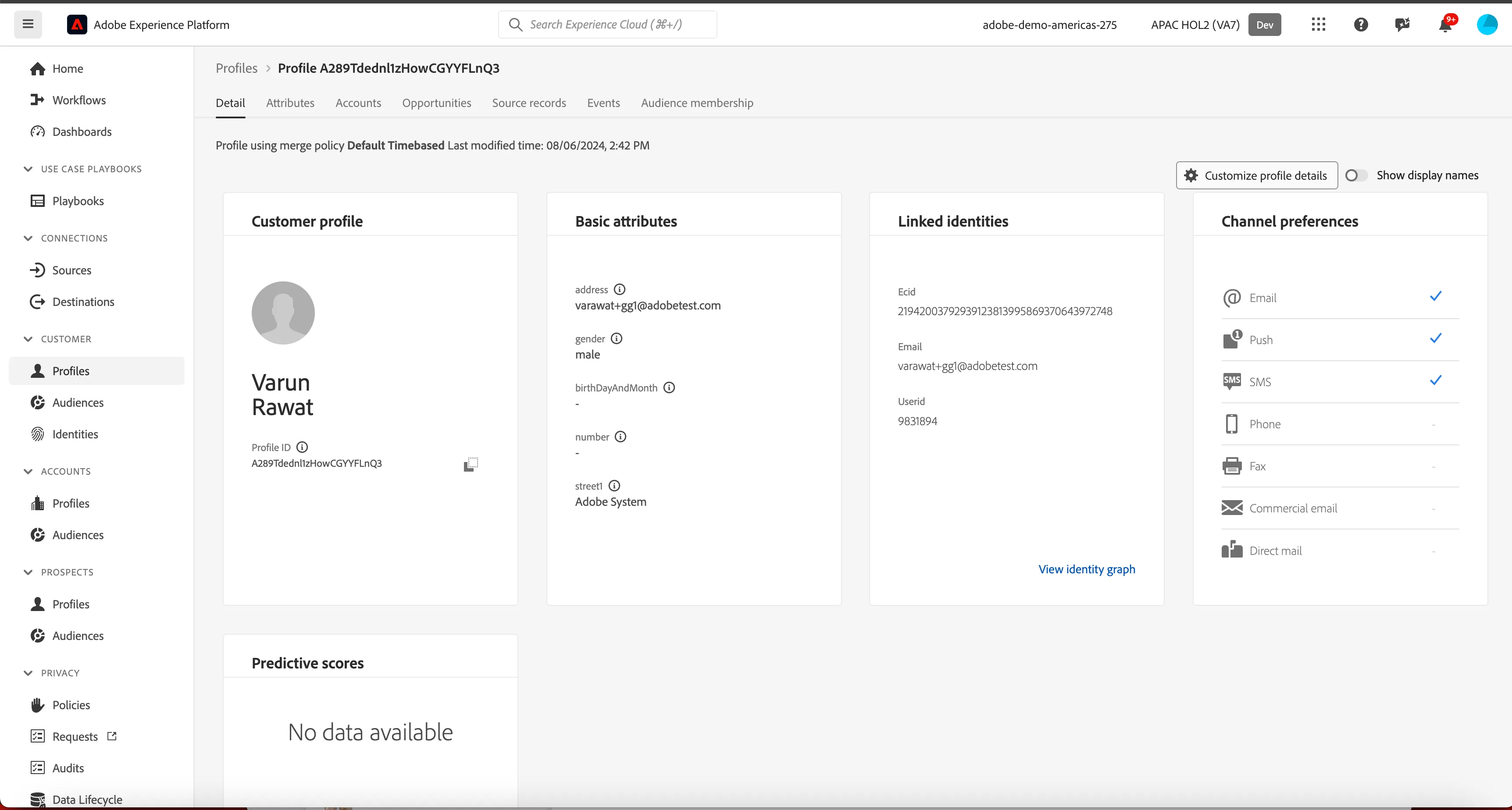Click the Search Experience Cloud field
The image size is (1512, 810).
point(607,25)
